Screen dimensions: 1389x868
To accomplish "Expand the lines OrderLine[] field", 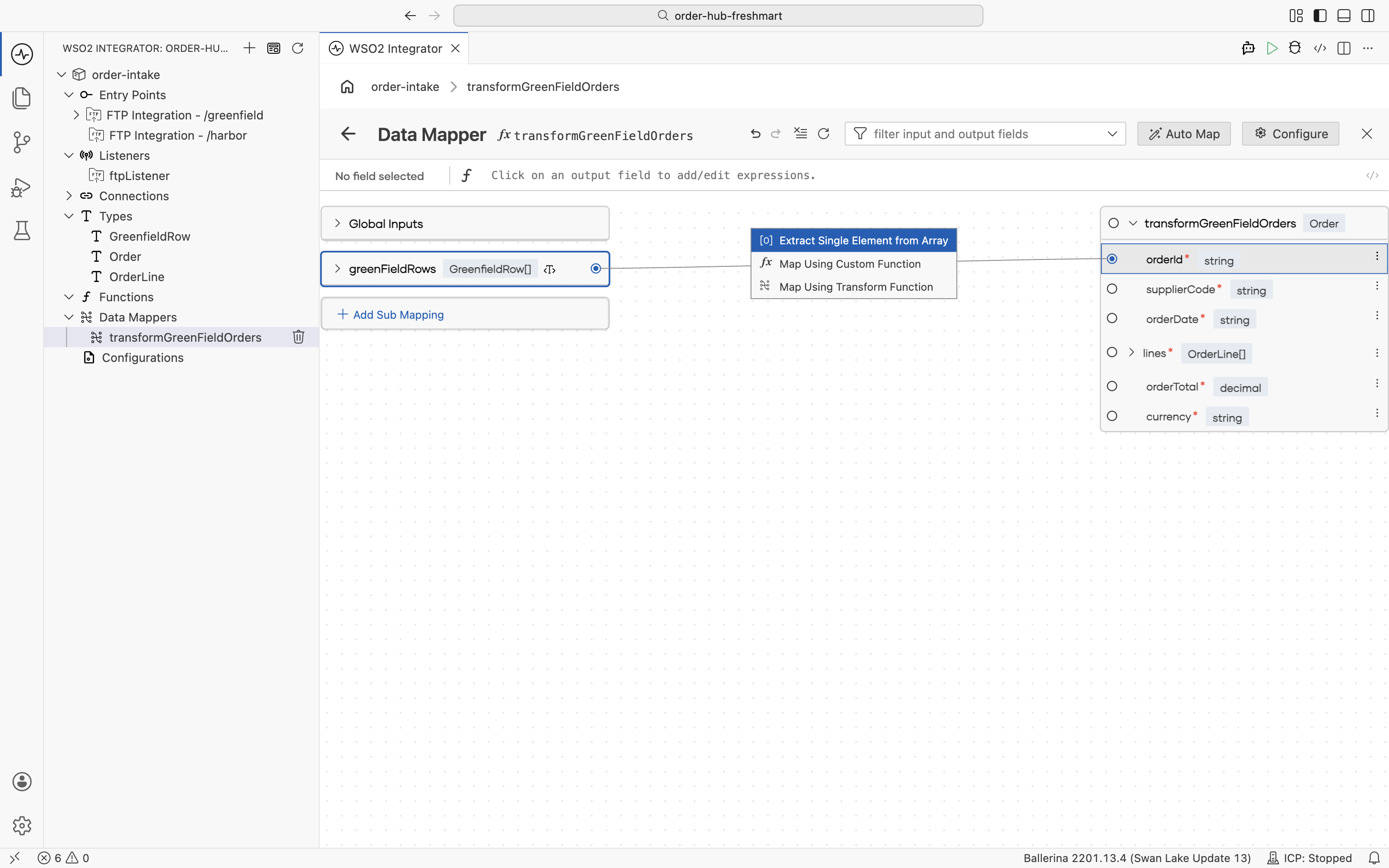I will [1131, 353].
